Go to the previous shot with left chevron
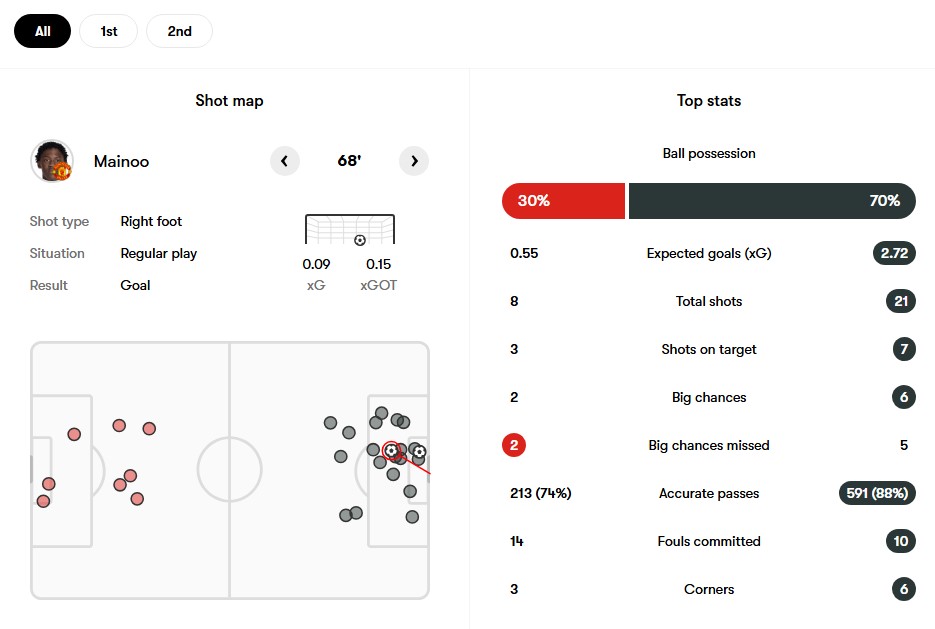 [x=284, y=161]
